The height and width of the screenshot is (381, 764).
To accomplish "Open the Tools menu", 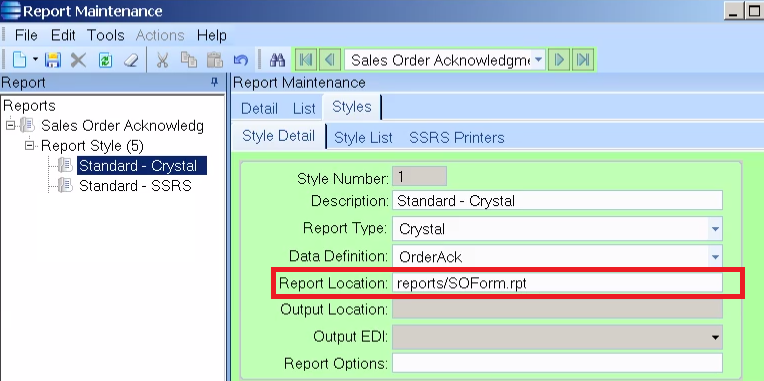I will tap(106, 36).
